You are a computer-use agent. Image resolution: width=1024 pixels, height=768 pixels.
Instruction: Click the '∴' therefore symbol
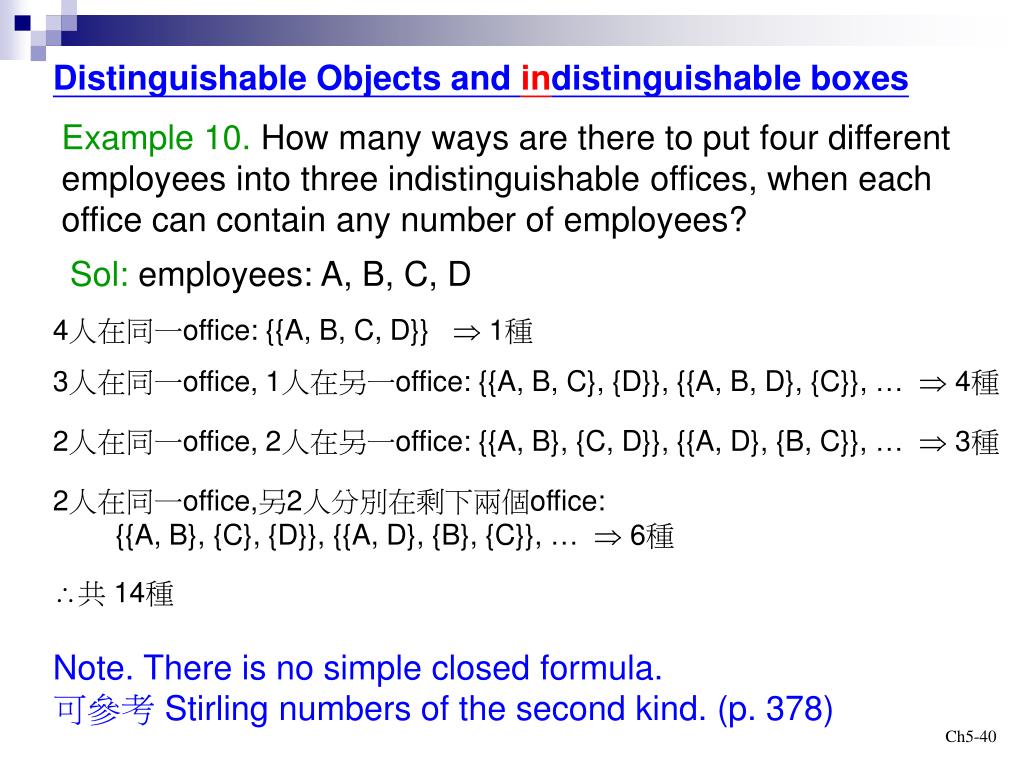pyautogui.click(x=65, y=596)
